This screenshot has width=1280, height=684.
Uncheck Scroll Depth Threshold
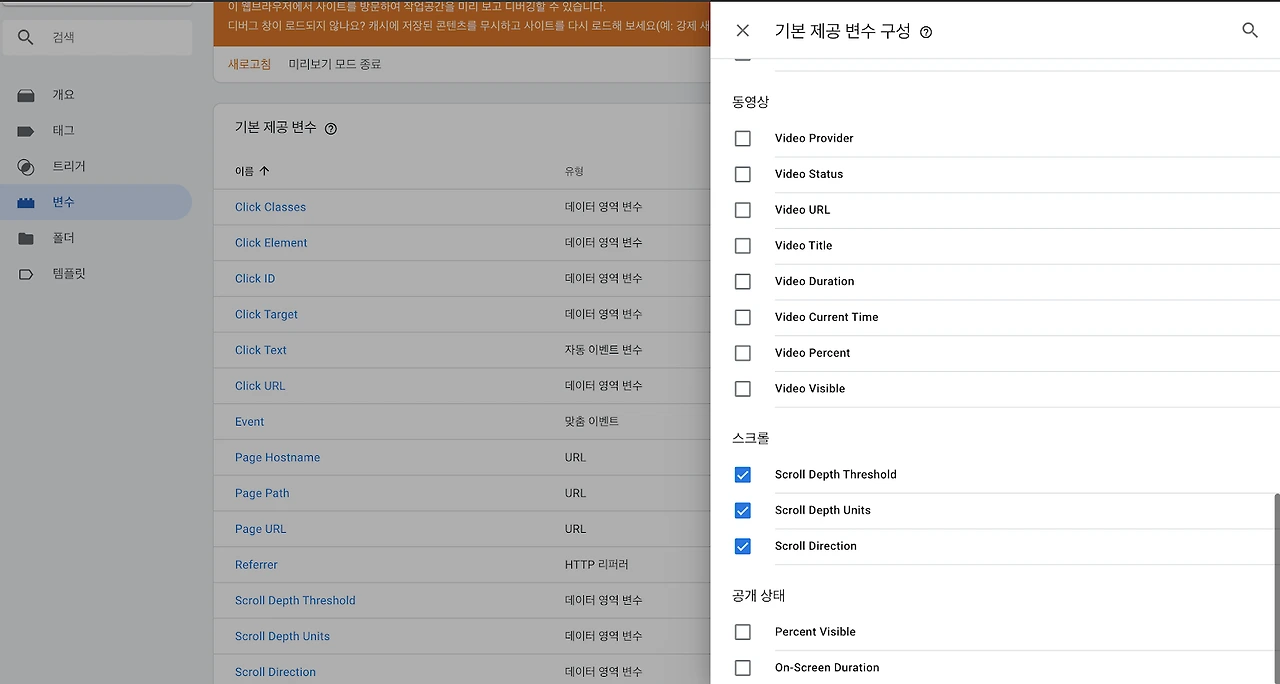(743, 475)
